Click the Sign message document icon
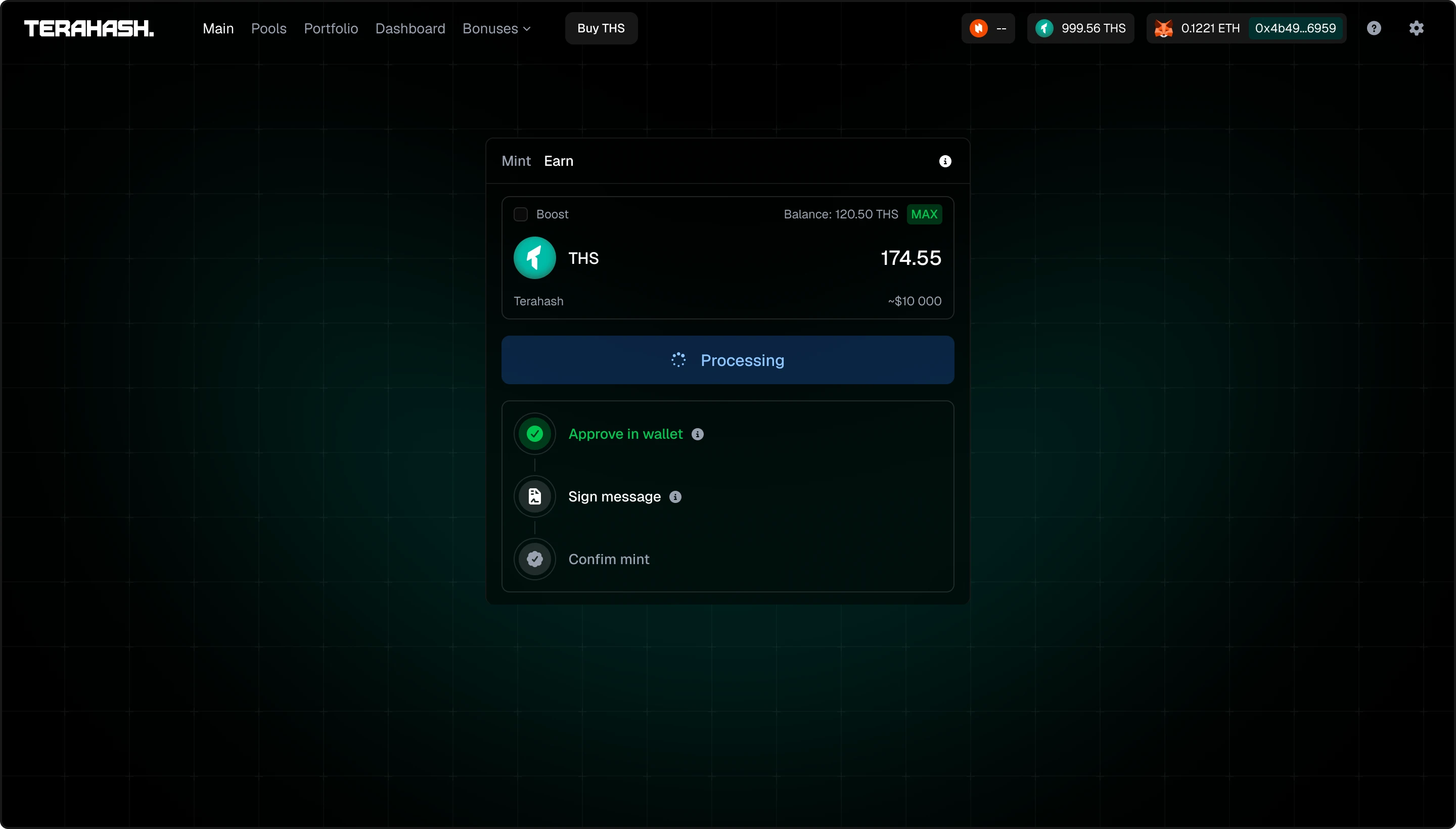Screen dimensions: 1456x829 tap(535, 496)
